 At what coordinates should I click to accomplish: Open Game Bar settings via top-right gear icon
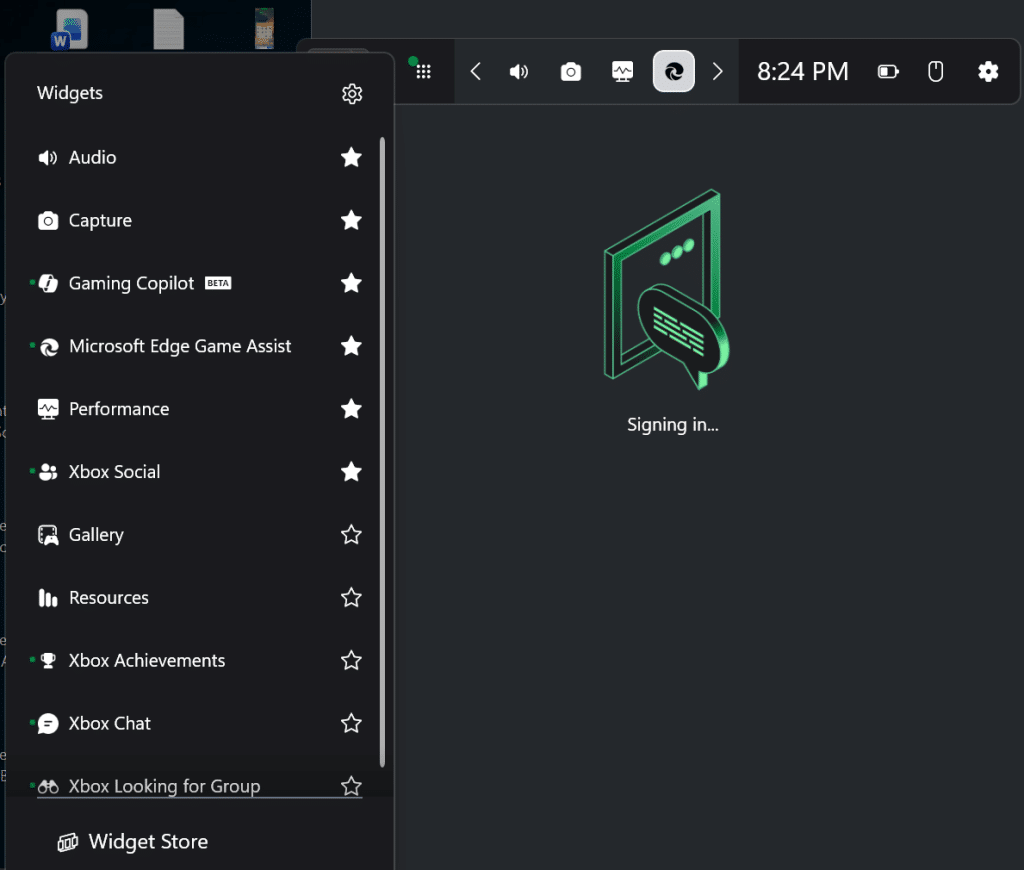click(988, 71)
